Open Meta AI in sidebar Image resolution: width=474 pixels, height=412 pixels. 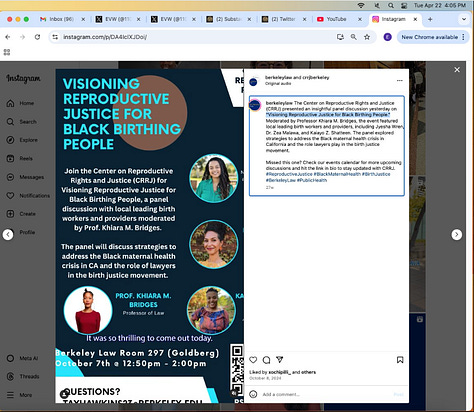pos(22,358)
